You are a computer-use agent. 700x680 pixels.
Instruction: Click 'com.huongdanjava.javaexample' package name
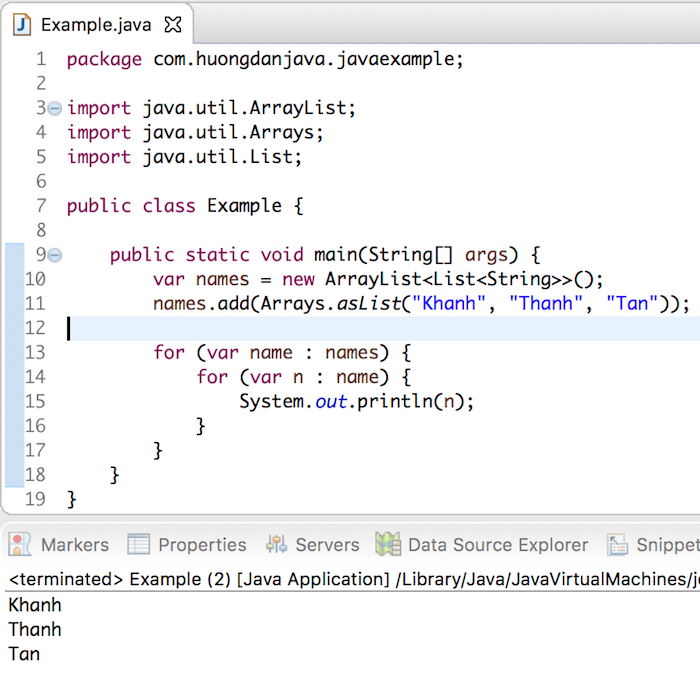[x=304, y=59]
